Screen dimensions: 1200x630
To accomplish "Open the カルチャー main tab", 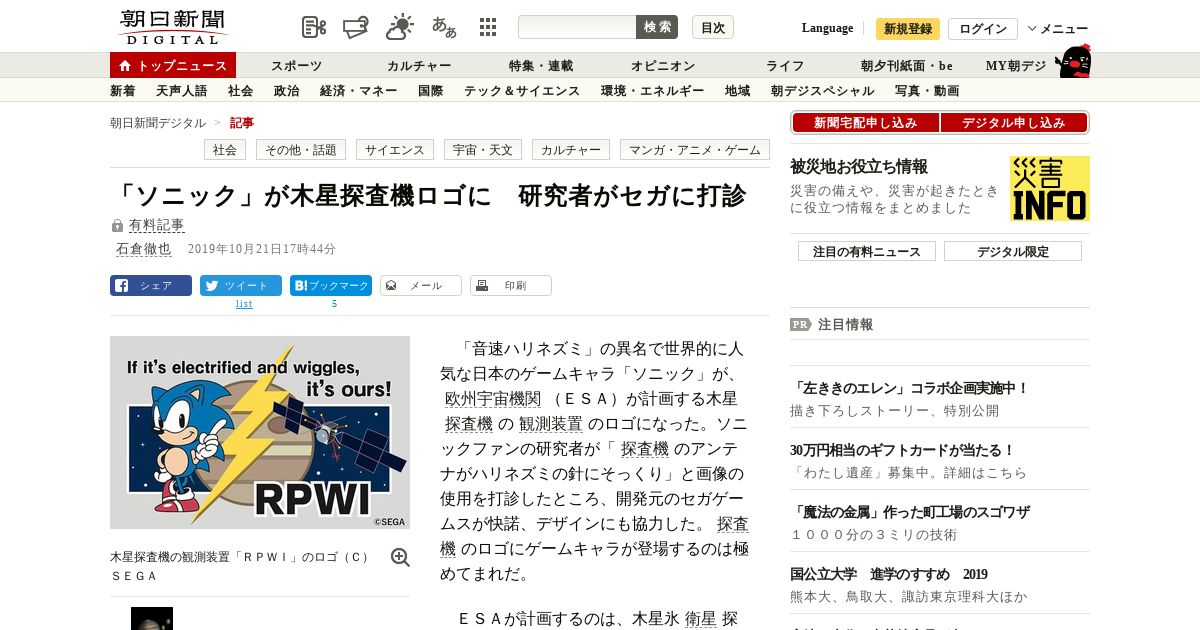I will click(x=419, y=65).
